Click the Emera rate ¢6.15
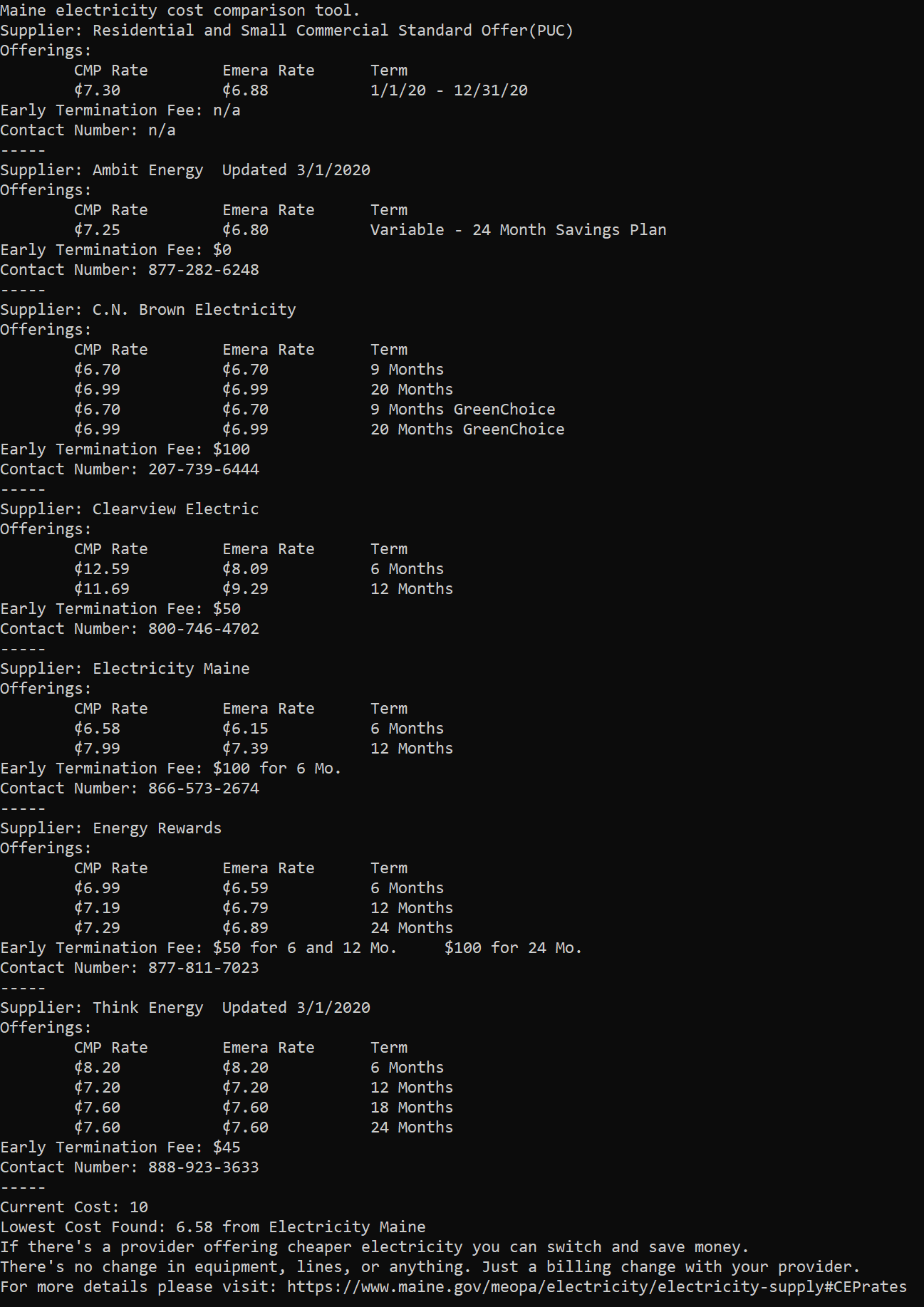Viewport: 924px width, 1307px height. click(246, 729)
